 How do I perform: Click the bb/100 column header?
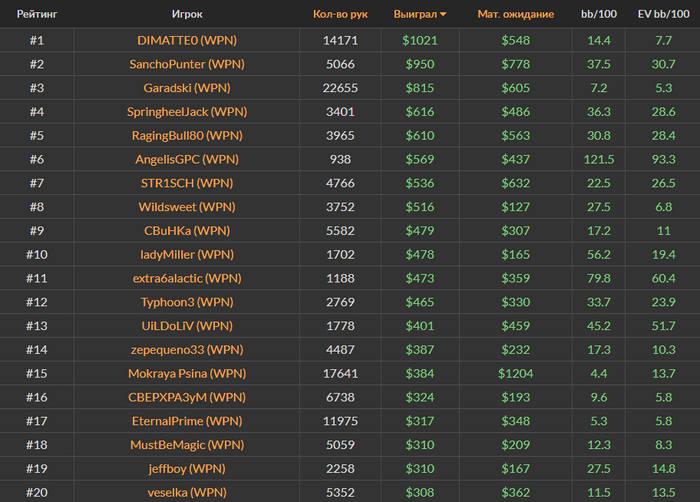pos(599,15)
